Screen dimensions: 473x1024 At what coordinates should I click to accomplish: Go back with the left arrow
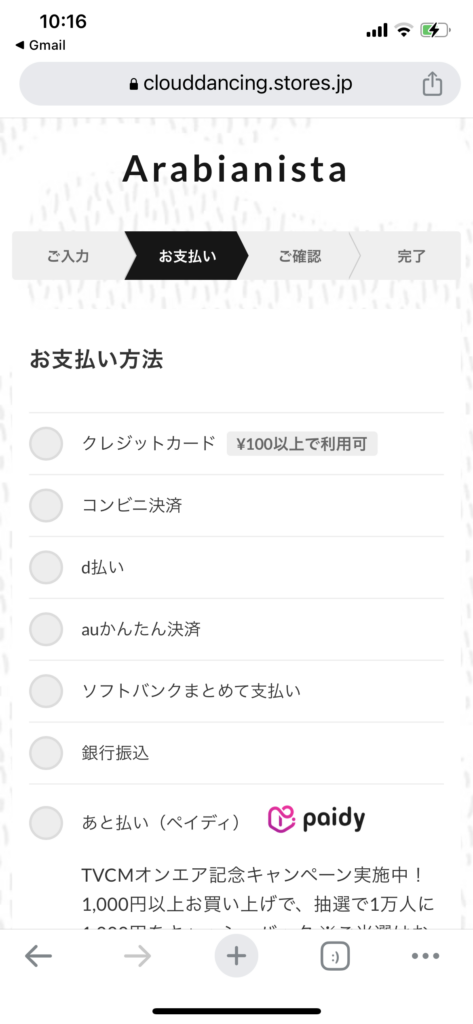click(39, 956)
